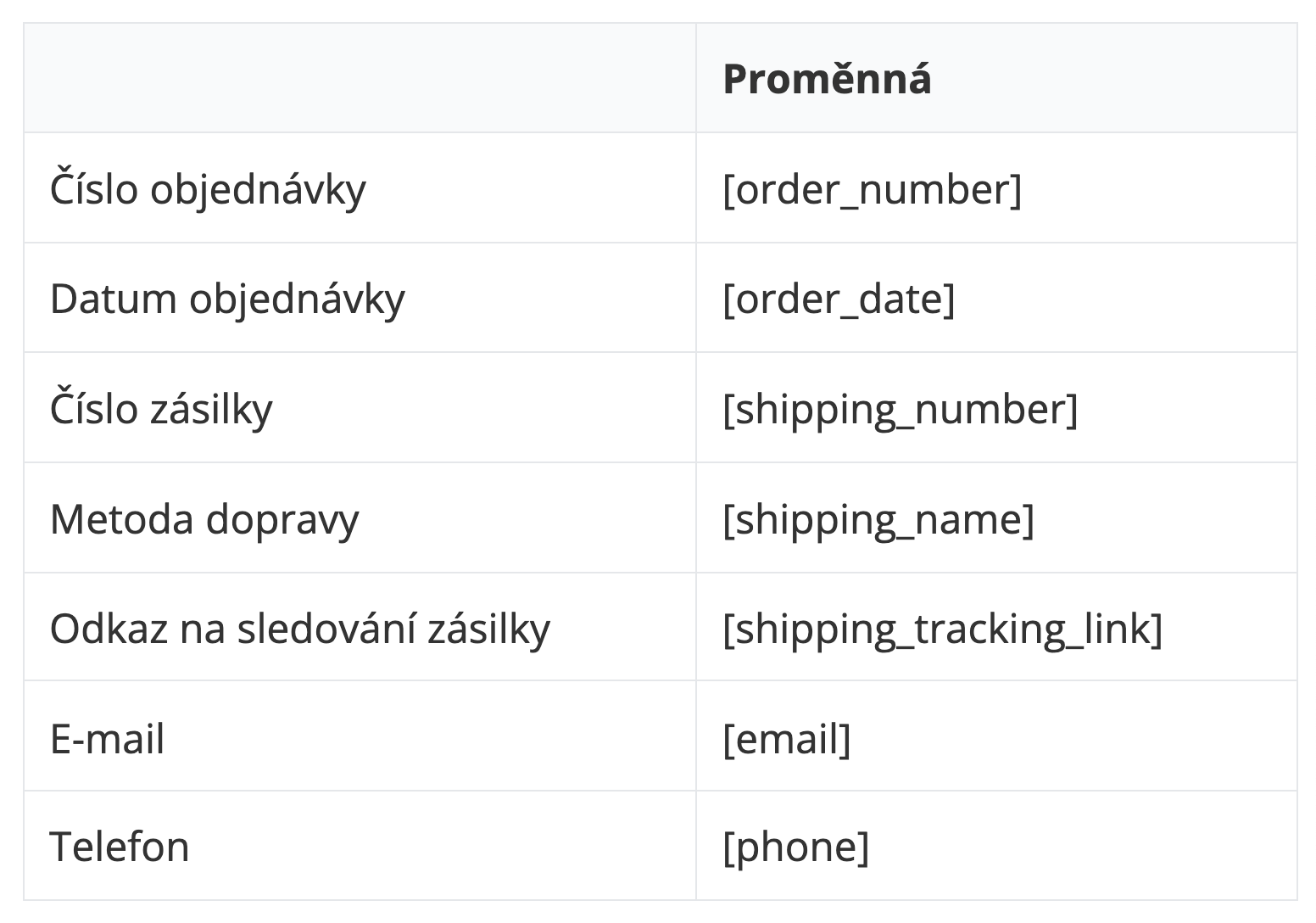Click the [email] variable text
Viewport: 1316px width, 923px height.
pyautogui.click(x=786, y=738)
